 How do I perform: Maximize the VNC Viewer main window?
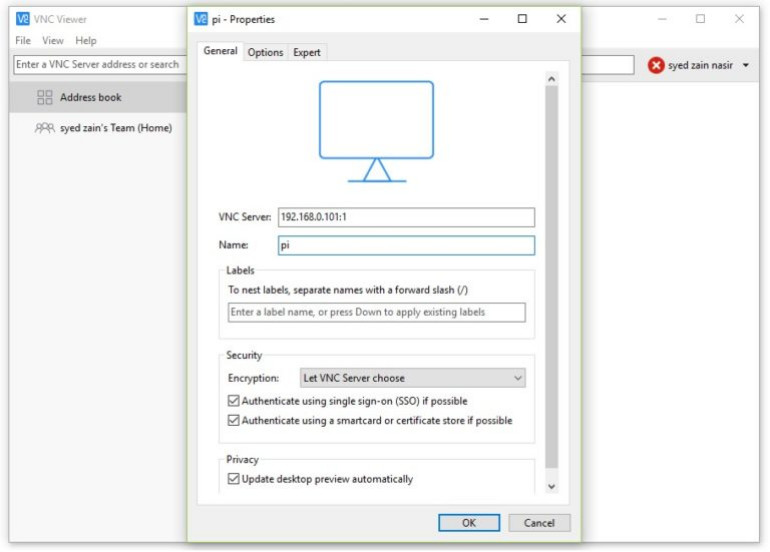[x=700, y=19]
